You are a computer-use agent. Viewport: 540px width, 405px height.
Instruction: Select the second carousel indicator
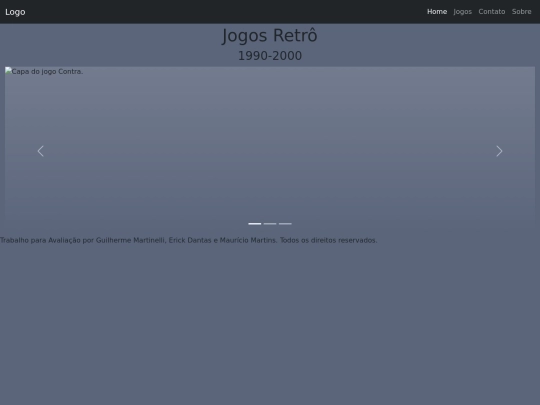coord(270,224)
